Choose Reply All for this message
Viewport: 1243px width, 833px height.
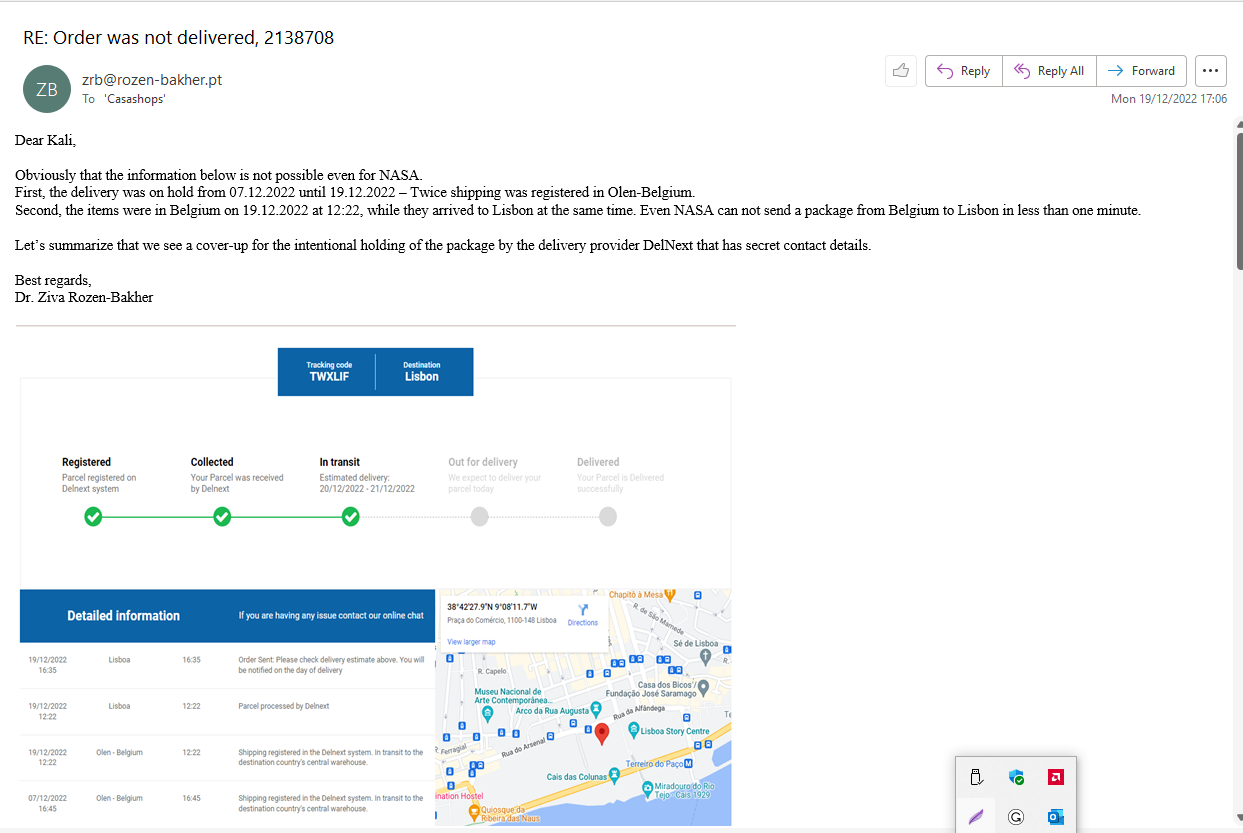pos(1049,71)
